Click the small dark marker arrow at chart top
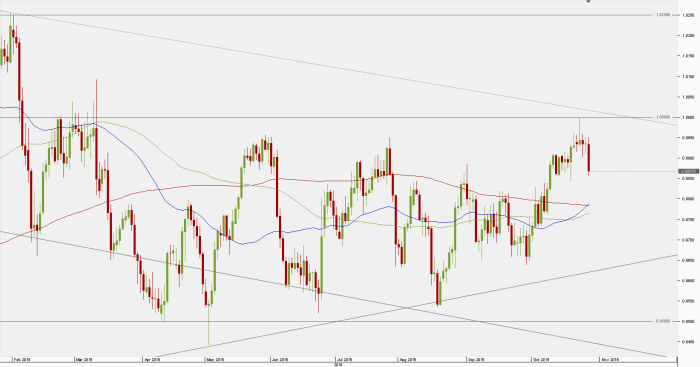Screen dimensions: 700x367 (588, 1)
